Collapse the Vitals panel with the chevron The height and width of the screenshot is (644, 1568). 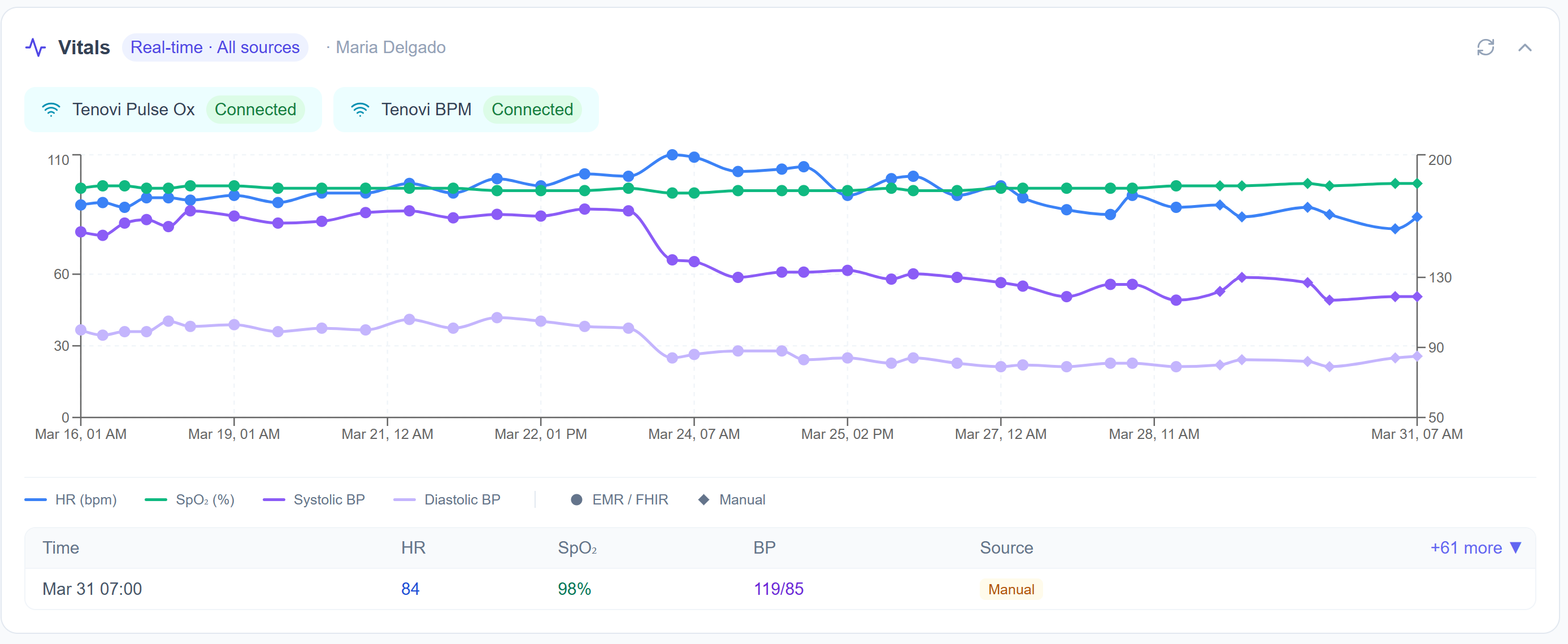pyautogui.click(x=1526, y=47)
